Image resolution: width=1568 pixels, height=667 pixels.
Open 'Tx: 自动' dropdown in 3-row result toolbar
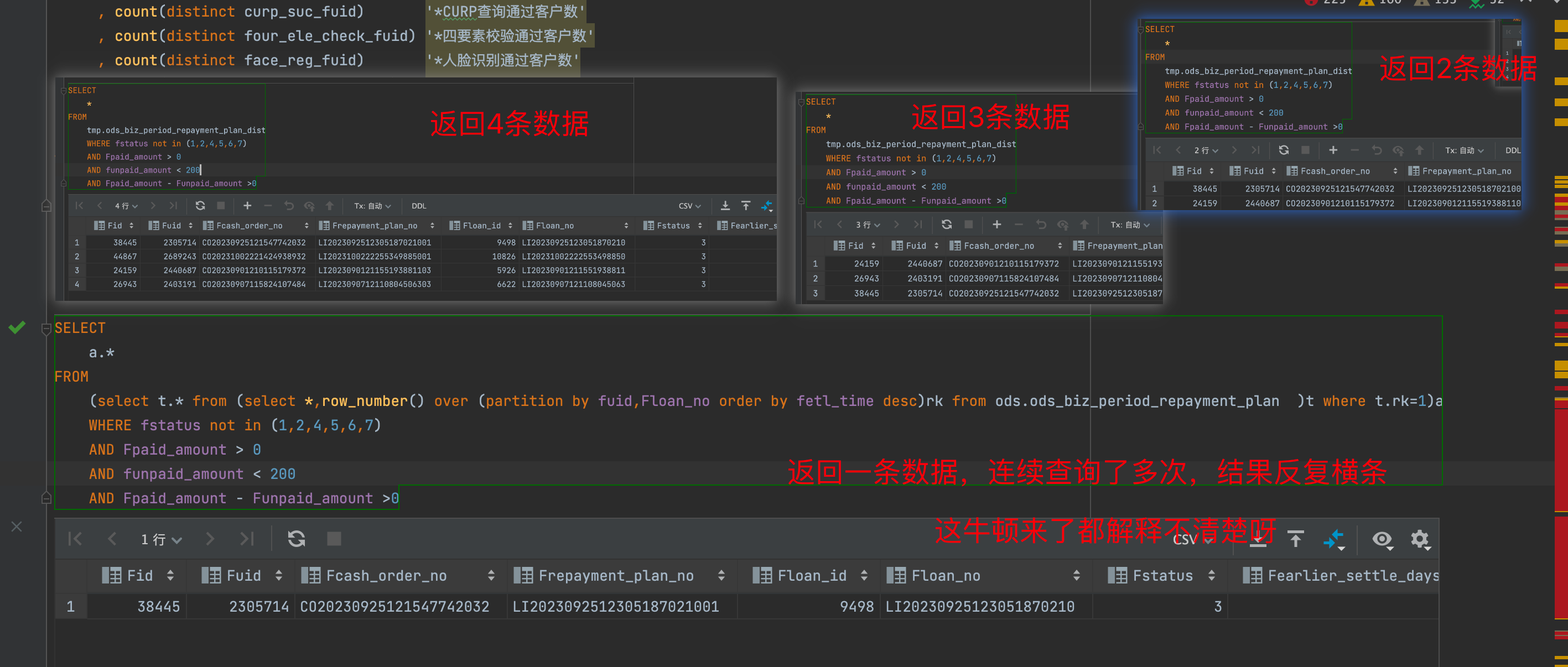click(x=1130, y=225)
